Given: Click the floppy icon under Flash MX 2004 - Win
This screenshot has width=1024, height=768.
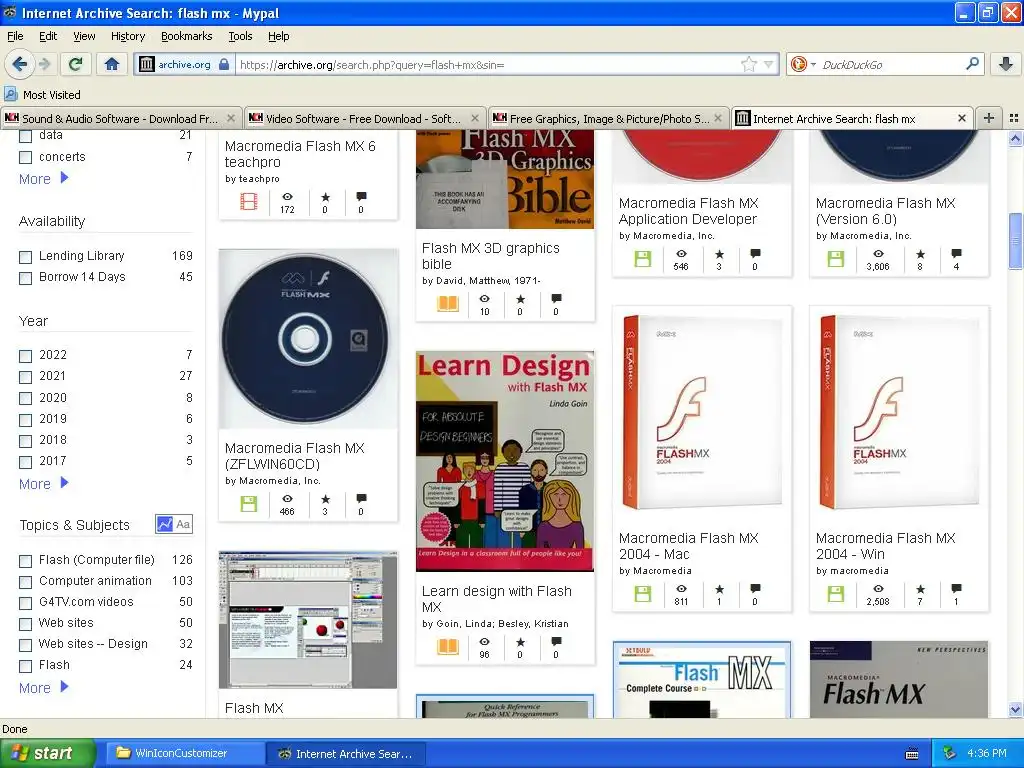Looking at the screenshot, I should [836, 594].
